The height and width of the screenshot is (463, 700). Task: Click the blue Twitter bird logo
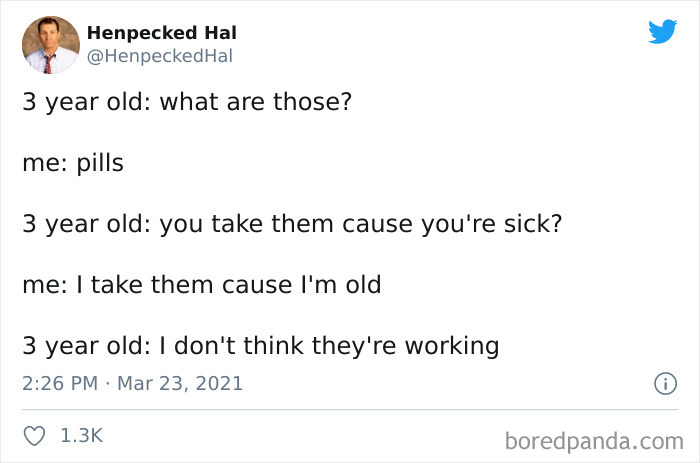[662, 32]
